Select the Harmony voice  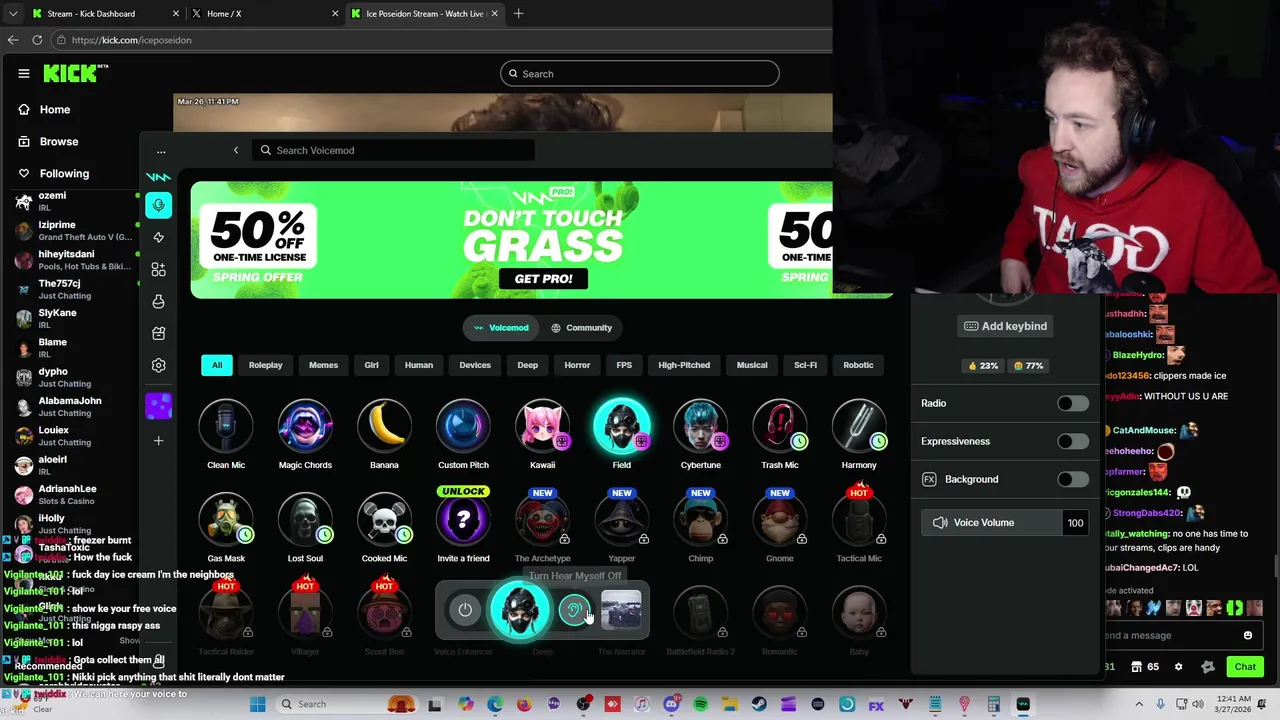[x=858, y=427]
